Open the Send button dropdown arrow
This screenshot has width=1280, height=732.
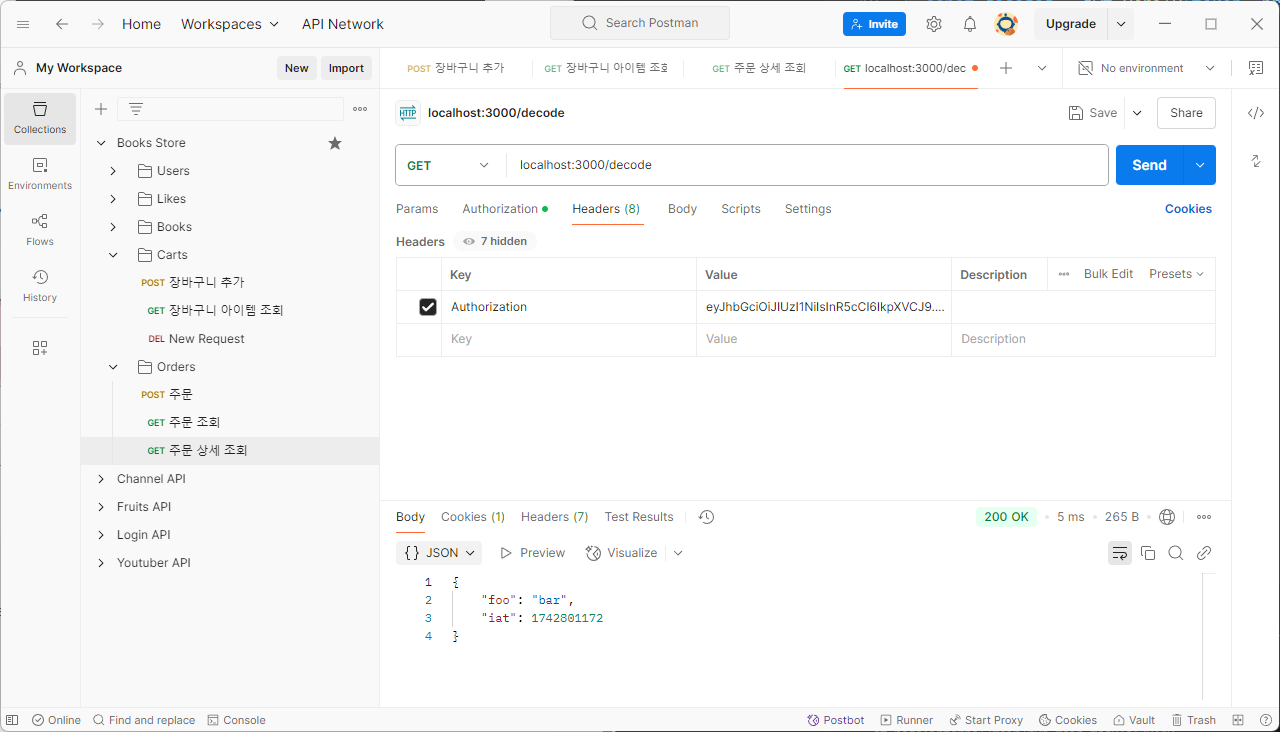(x=1200, y=165)
